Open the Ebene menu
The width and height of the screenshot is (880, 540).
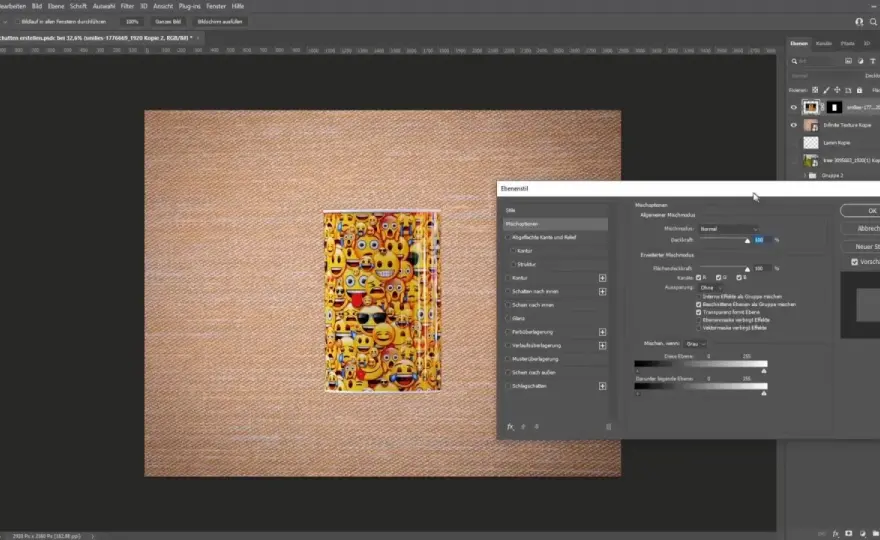pyautogui.click(x=56, y=6)
